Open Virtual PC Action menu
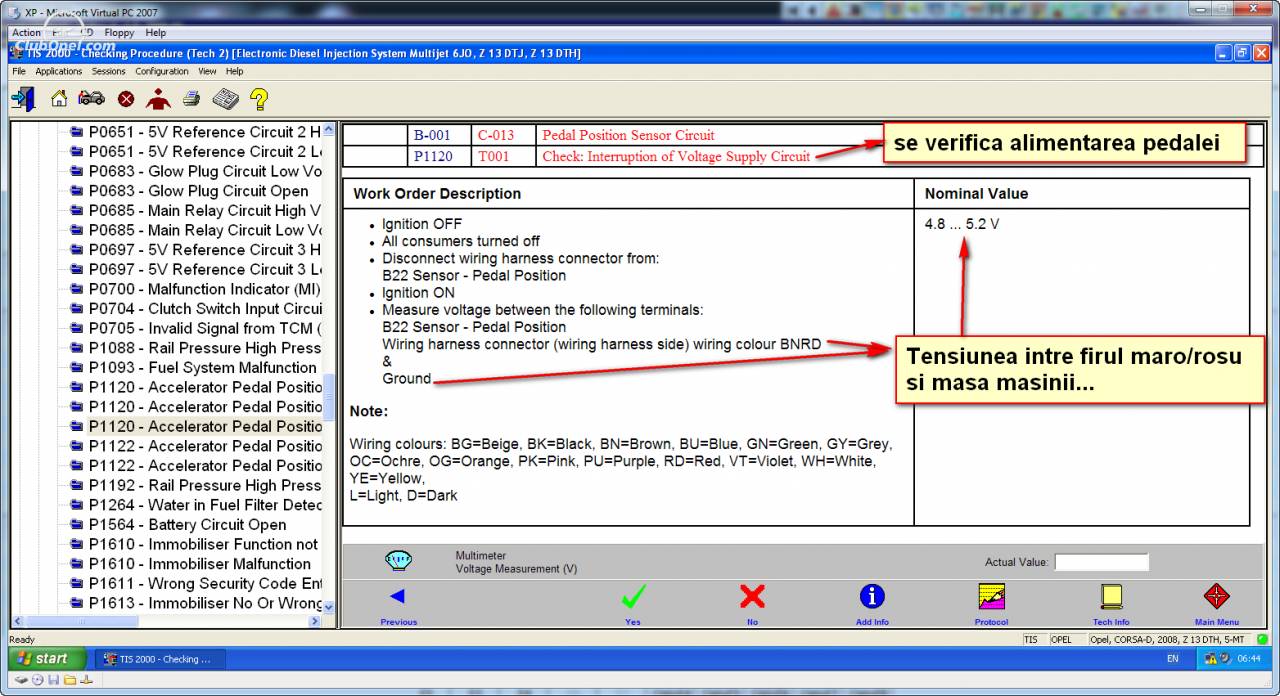The image size is (1280, 696). click(26, 33)
